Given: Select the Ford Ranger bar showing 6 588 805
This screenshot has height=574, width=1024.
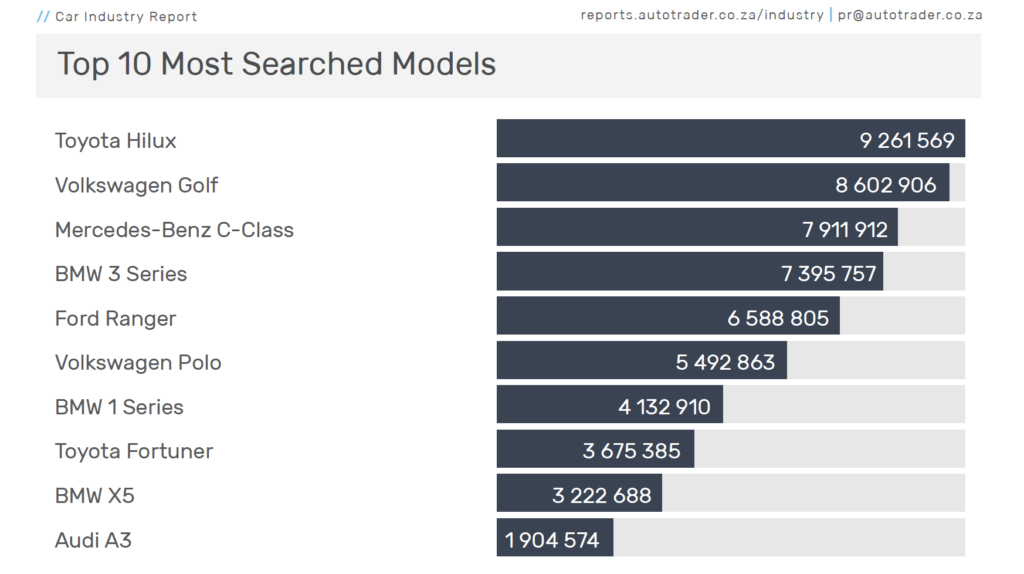Looking at the screenshot, I should click(x=668, y=316).
